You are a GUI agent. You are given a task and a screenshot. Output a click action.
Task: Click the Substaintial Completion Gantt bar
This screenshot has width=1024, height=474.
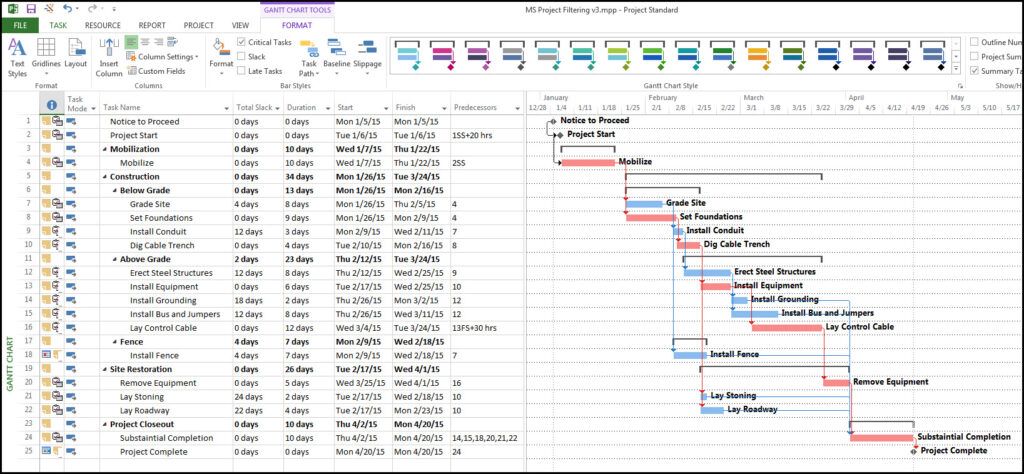pos(882,437)
